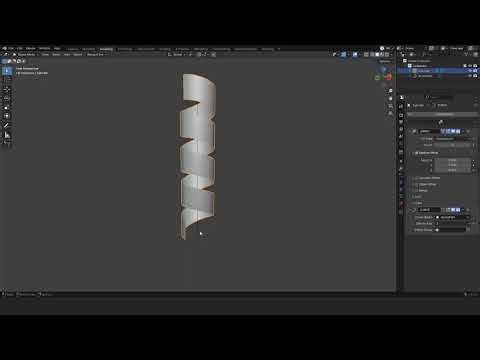This screenshot has height=360, width=480.
Task: Collapse the Array modifier panel
Action: [x=411, y=131]
